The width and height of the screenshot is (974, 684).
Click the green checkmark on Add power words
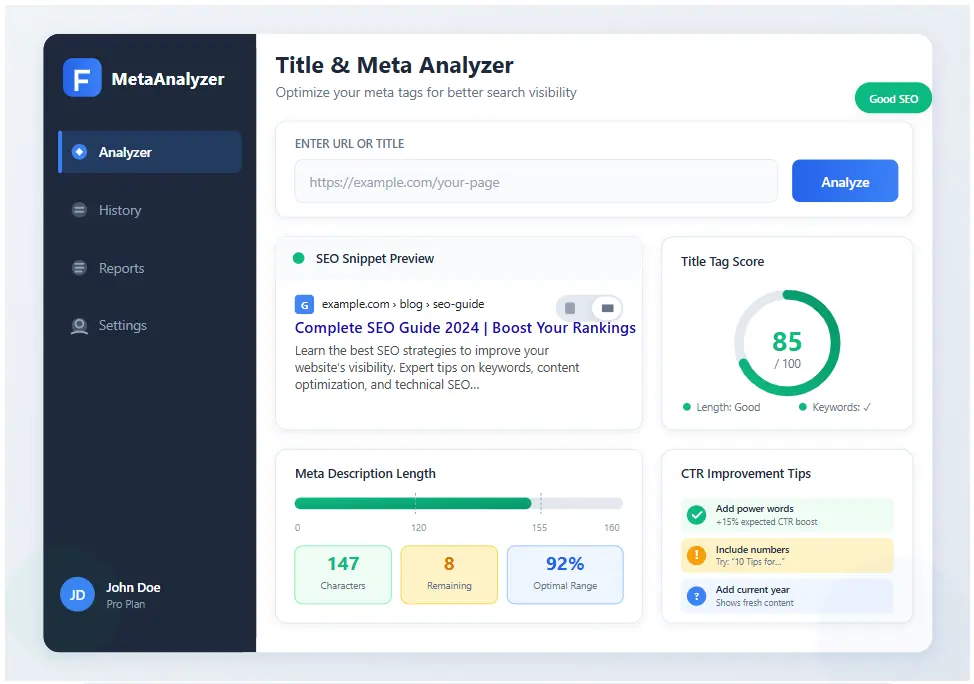[x=697, y=515]
